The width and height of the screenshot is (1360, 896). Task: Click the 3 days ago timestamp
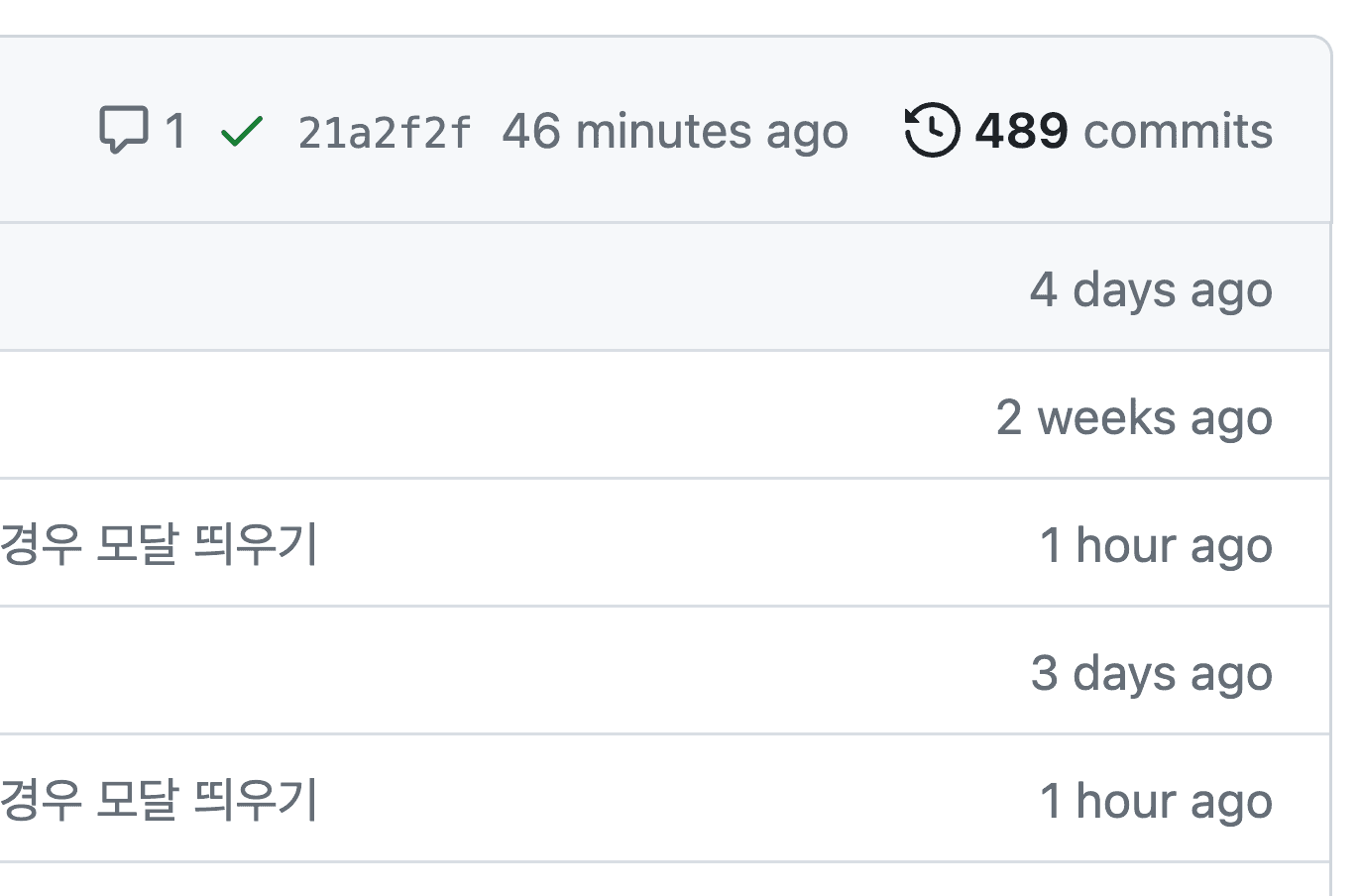[1151, 672]
